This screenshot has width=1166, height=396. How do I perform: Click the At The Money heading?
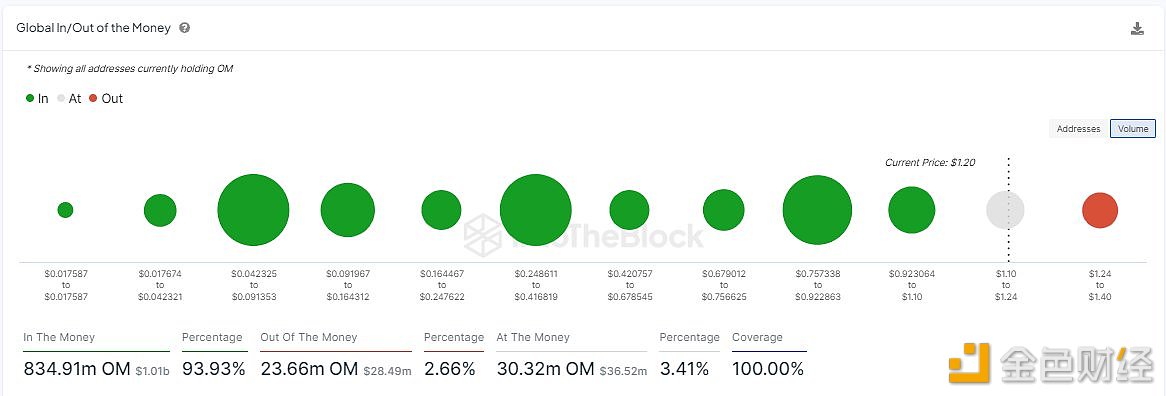pyautogui.click(x=533, y=337)
